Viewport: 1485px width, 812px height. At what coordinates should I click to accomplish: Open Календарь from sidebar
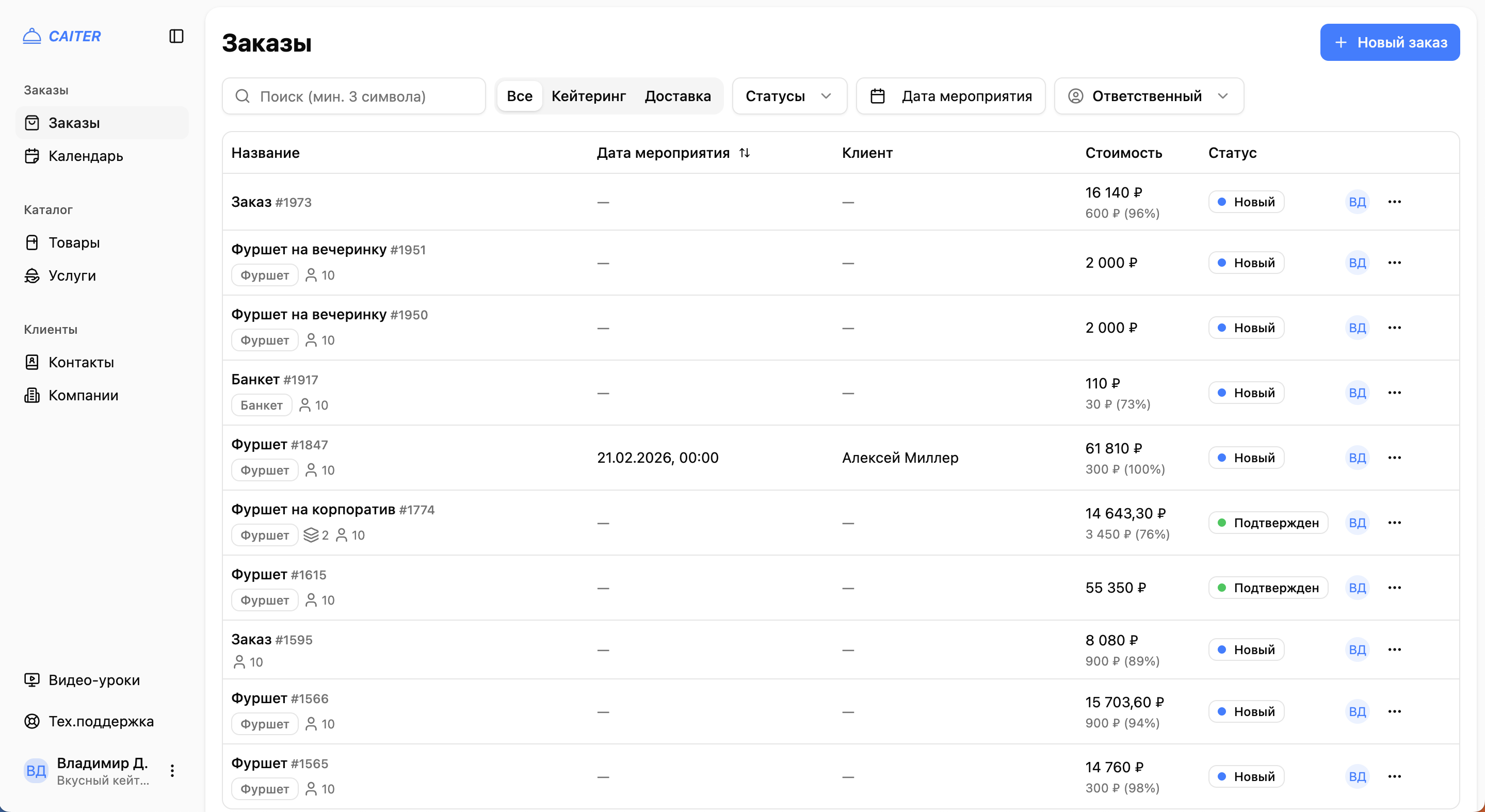(85, 156)
